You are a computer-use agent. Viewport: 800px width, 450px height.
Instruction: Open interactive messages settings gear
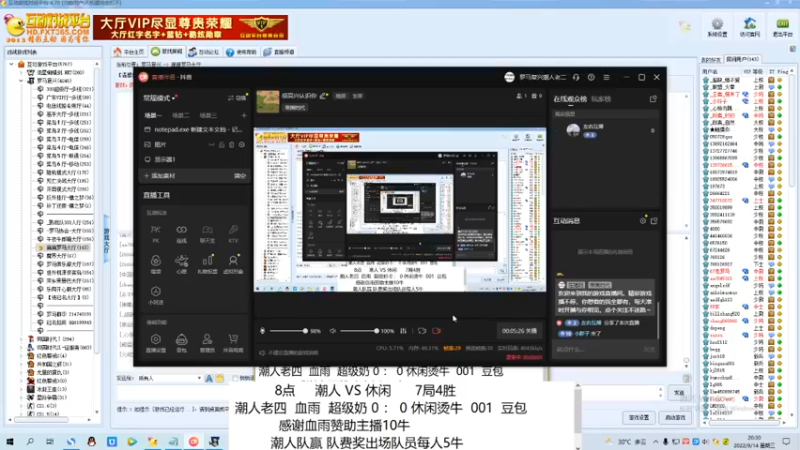[x=643, y=221]
